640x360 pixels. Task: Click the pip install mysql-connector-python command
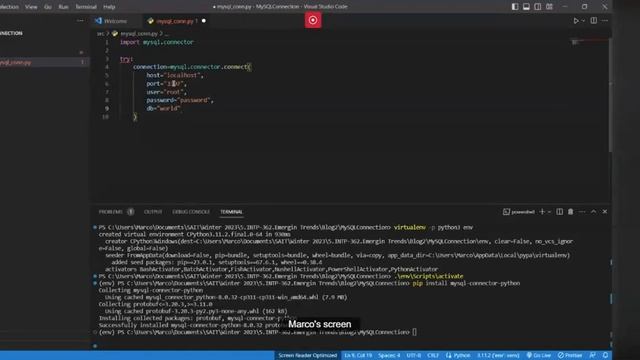click(x=466, y=283)
